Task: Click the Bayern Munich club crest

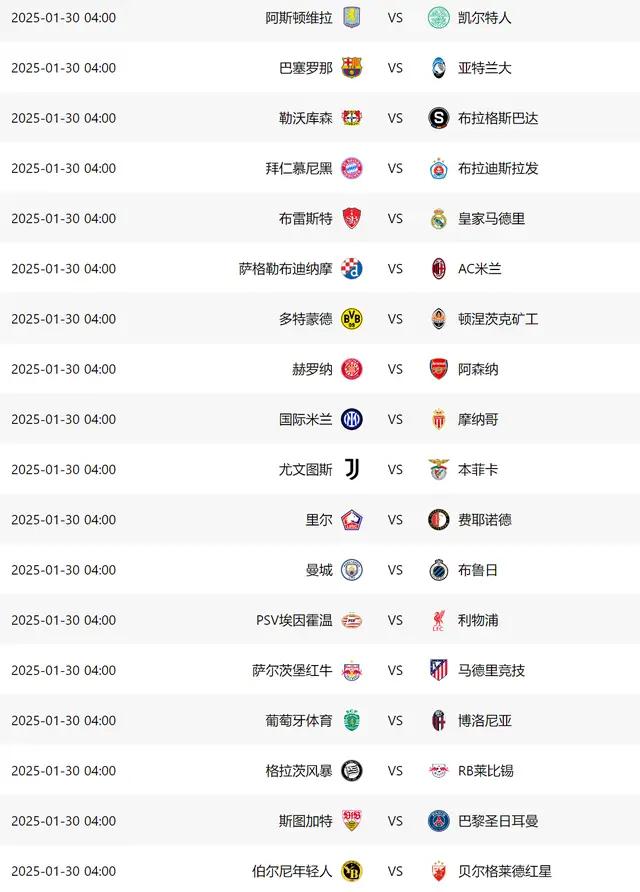Action: pyautogui.click(x=351, y=168)
